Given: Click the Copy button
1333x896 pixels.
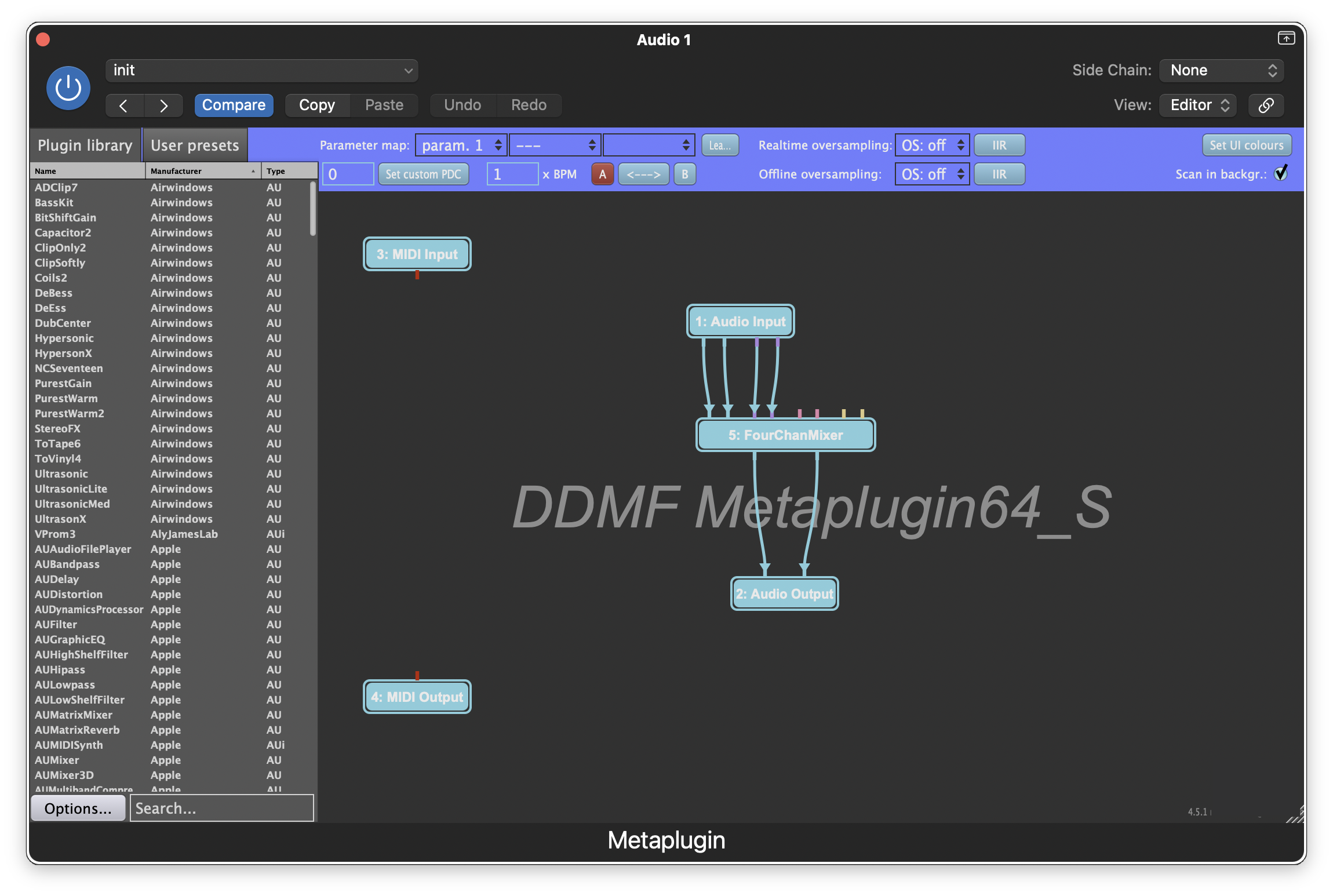Looking at the screenshot, I should tap(317, 105).
